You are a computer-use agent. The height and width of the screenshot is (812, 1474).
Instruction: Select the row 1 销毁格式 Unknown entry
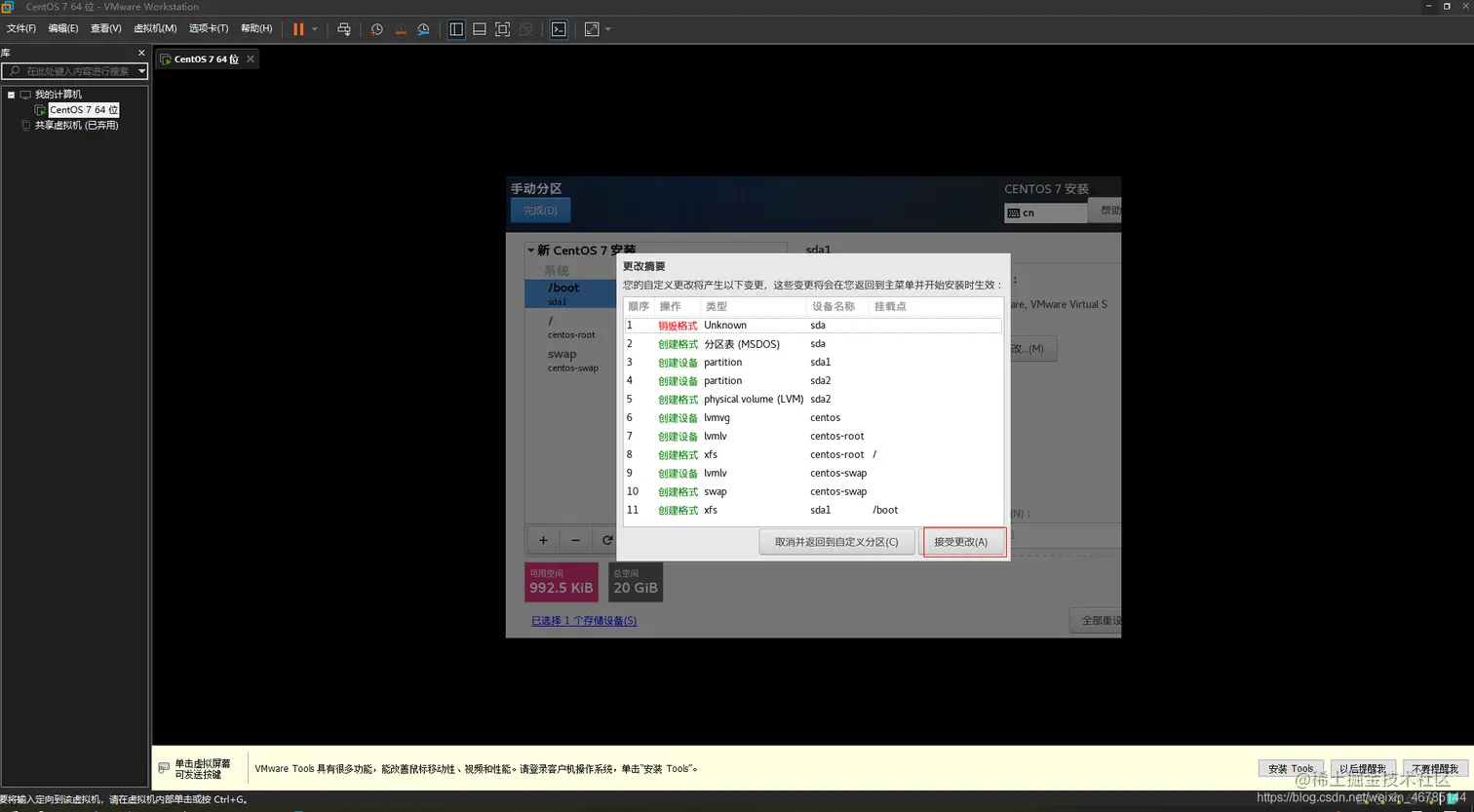[813, 326]
